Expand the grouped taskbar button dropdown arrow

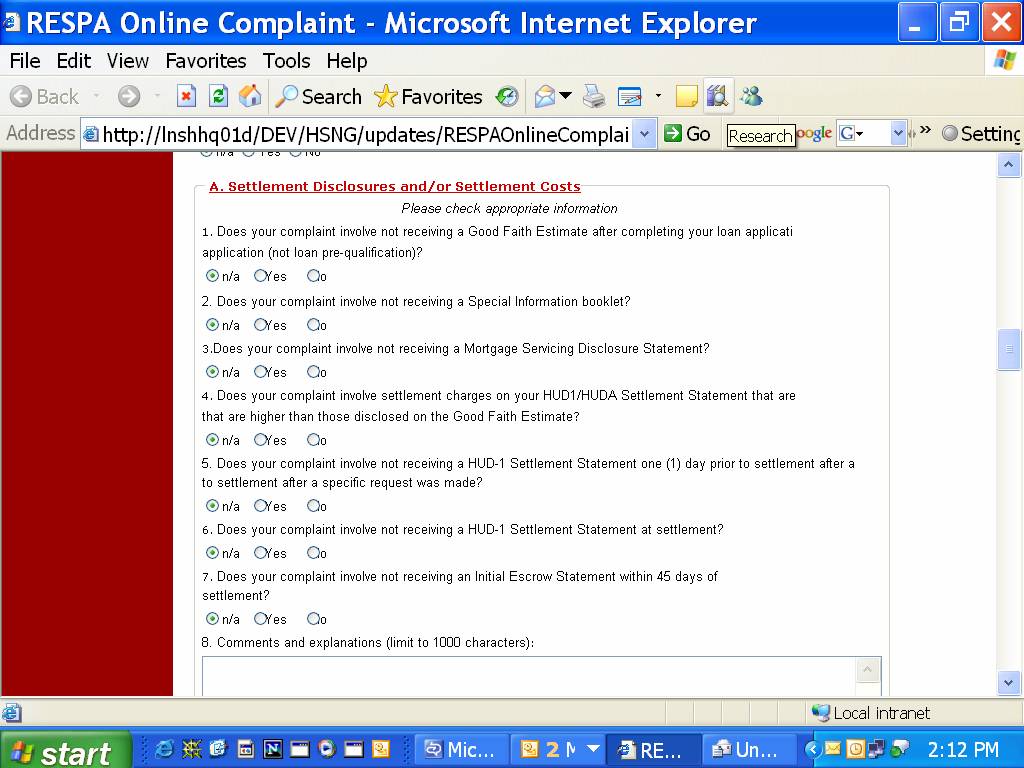(x=593, y=750)
